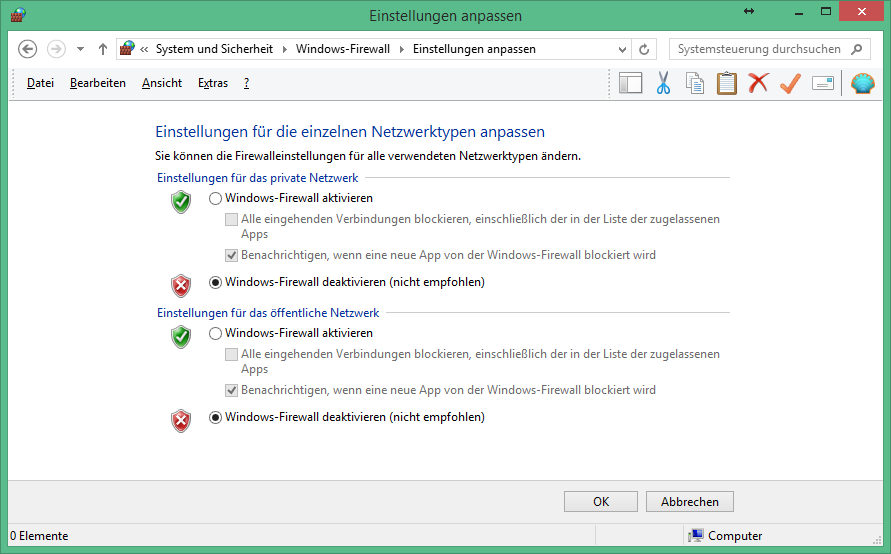Enable Windows-Firewall for the public network
This screenshot has width=891, height=554.
(216, 333)
